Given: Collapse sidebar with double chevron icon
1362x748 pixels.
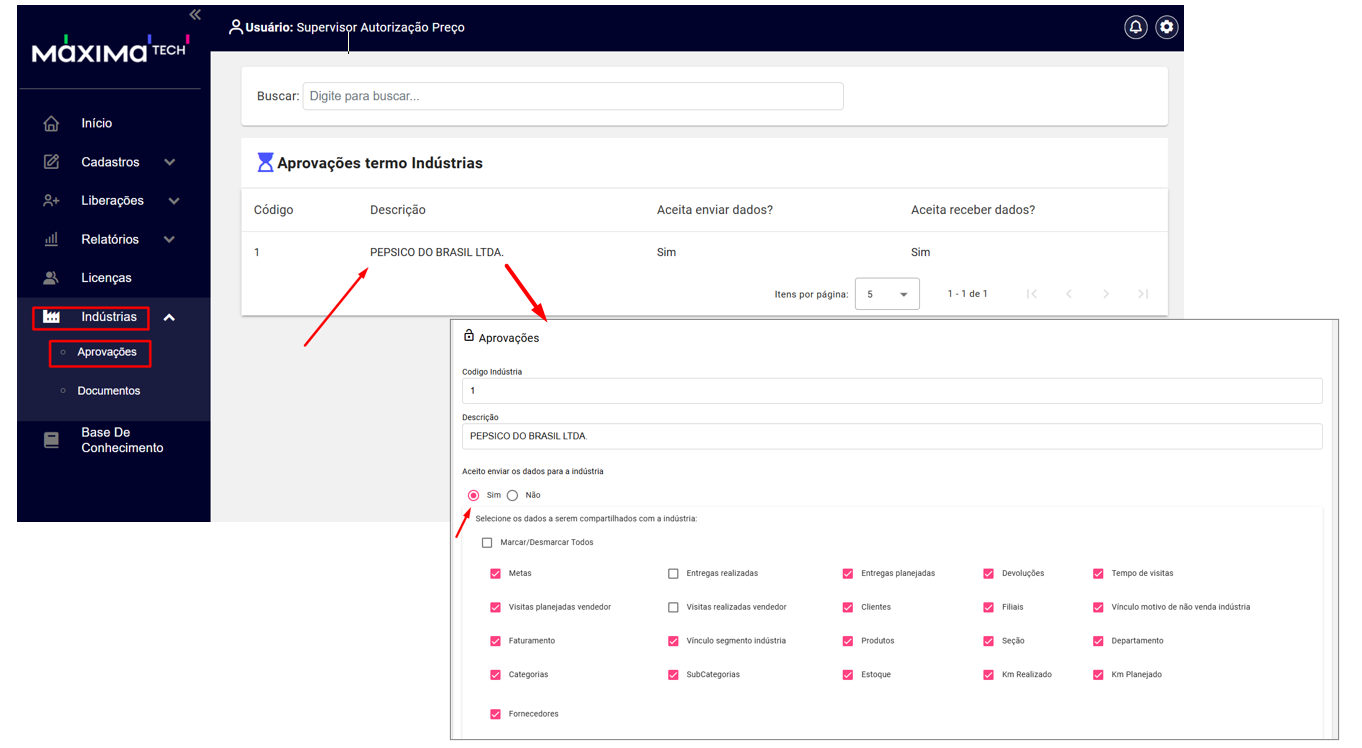Looking at the screenshot, I should point(195,15).
